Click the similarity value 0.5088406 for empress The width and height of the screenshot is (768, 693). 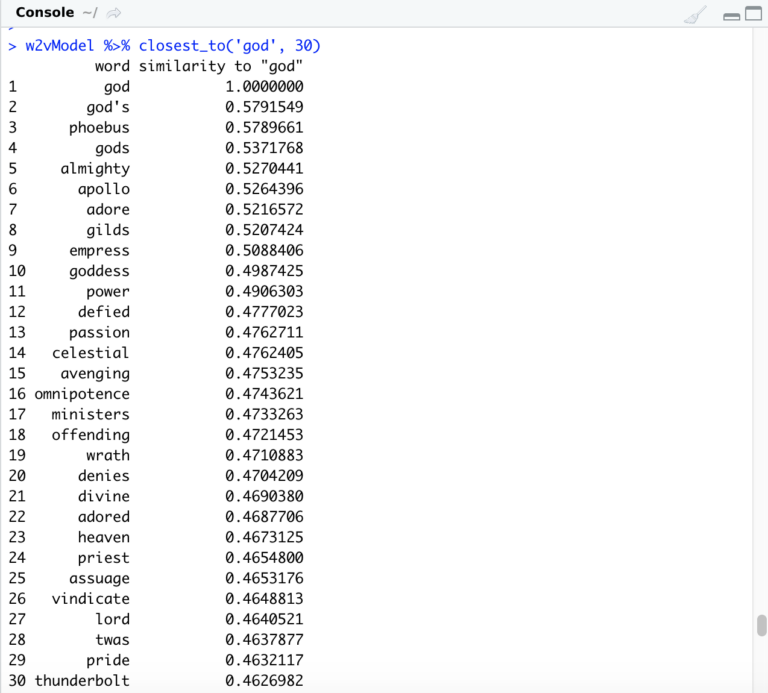point(264,251)
